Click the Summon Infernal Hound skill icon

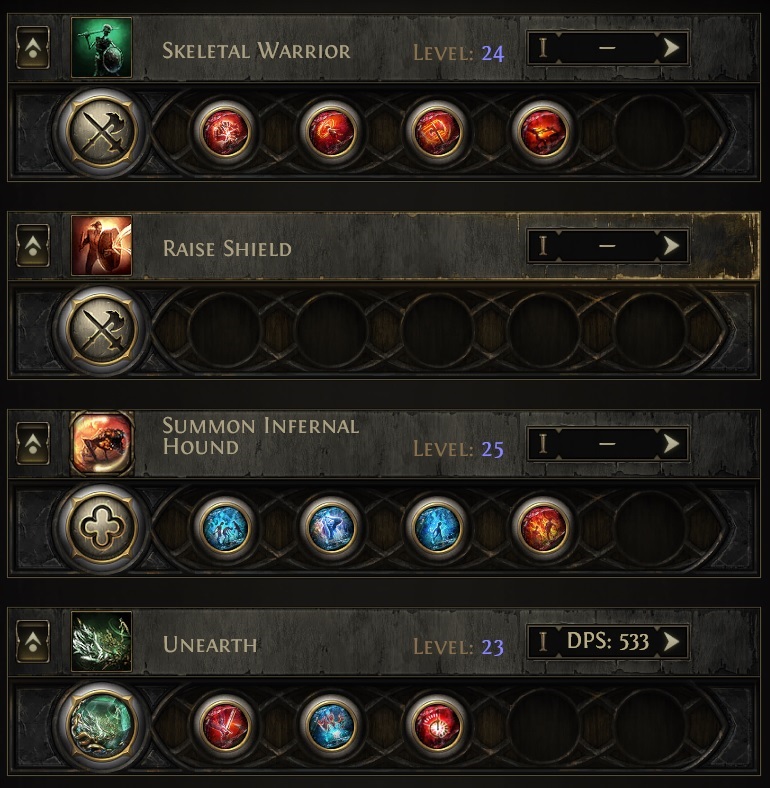(x=102, y=443)
